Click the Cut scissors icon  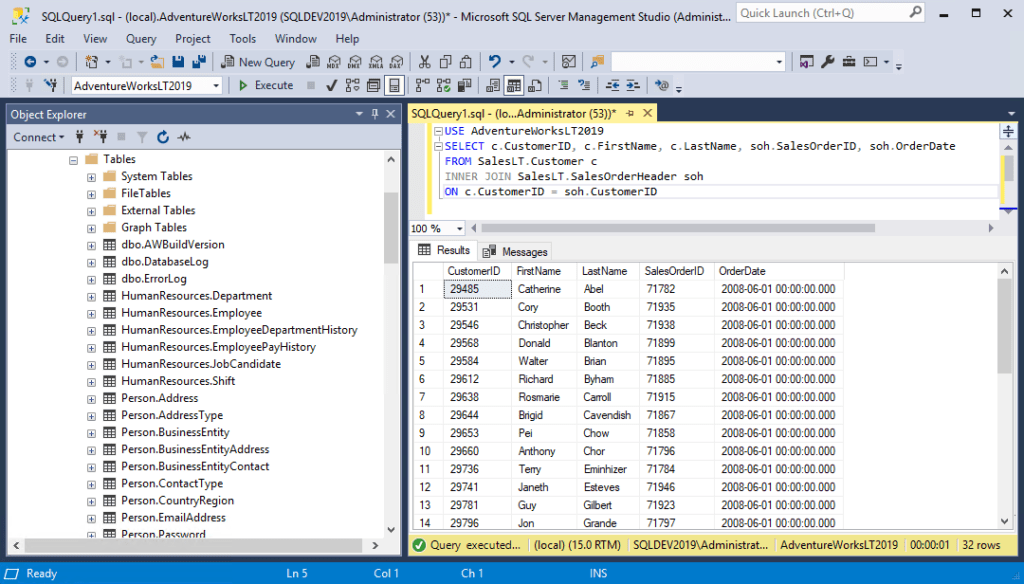424,62
